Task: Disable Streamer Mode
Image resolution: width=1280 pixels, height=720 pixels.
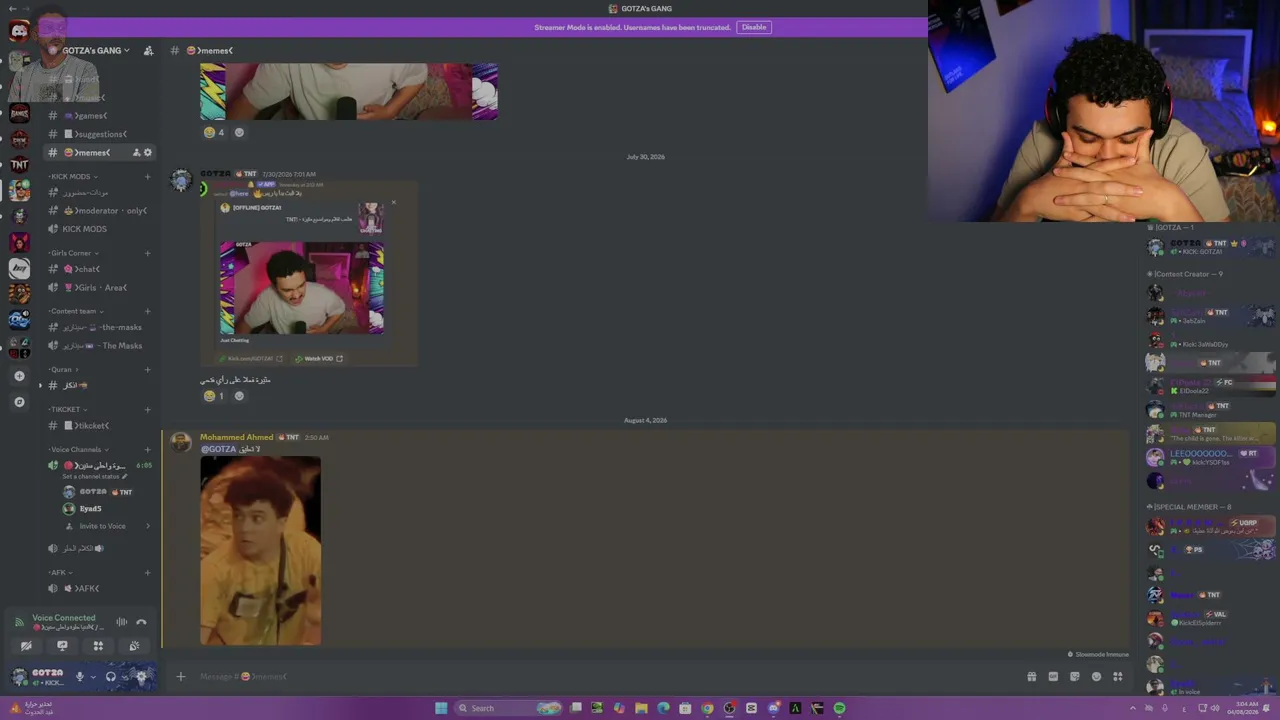Action: point(754,27)
